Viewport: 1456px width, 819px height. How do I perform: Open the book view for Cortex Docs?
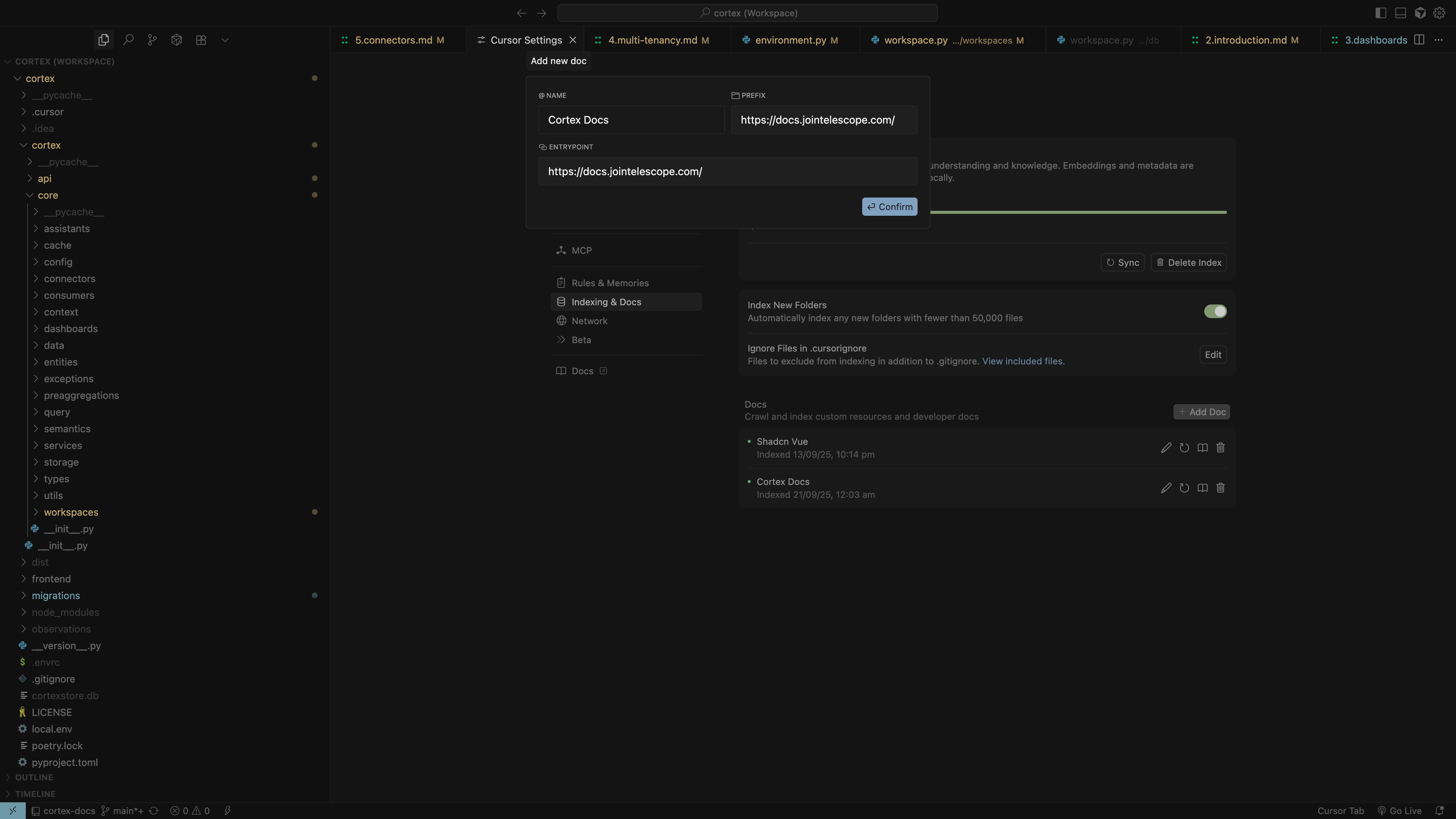pyautogui.click(x=1202, y=487)
